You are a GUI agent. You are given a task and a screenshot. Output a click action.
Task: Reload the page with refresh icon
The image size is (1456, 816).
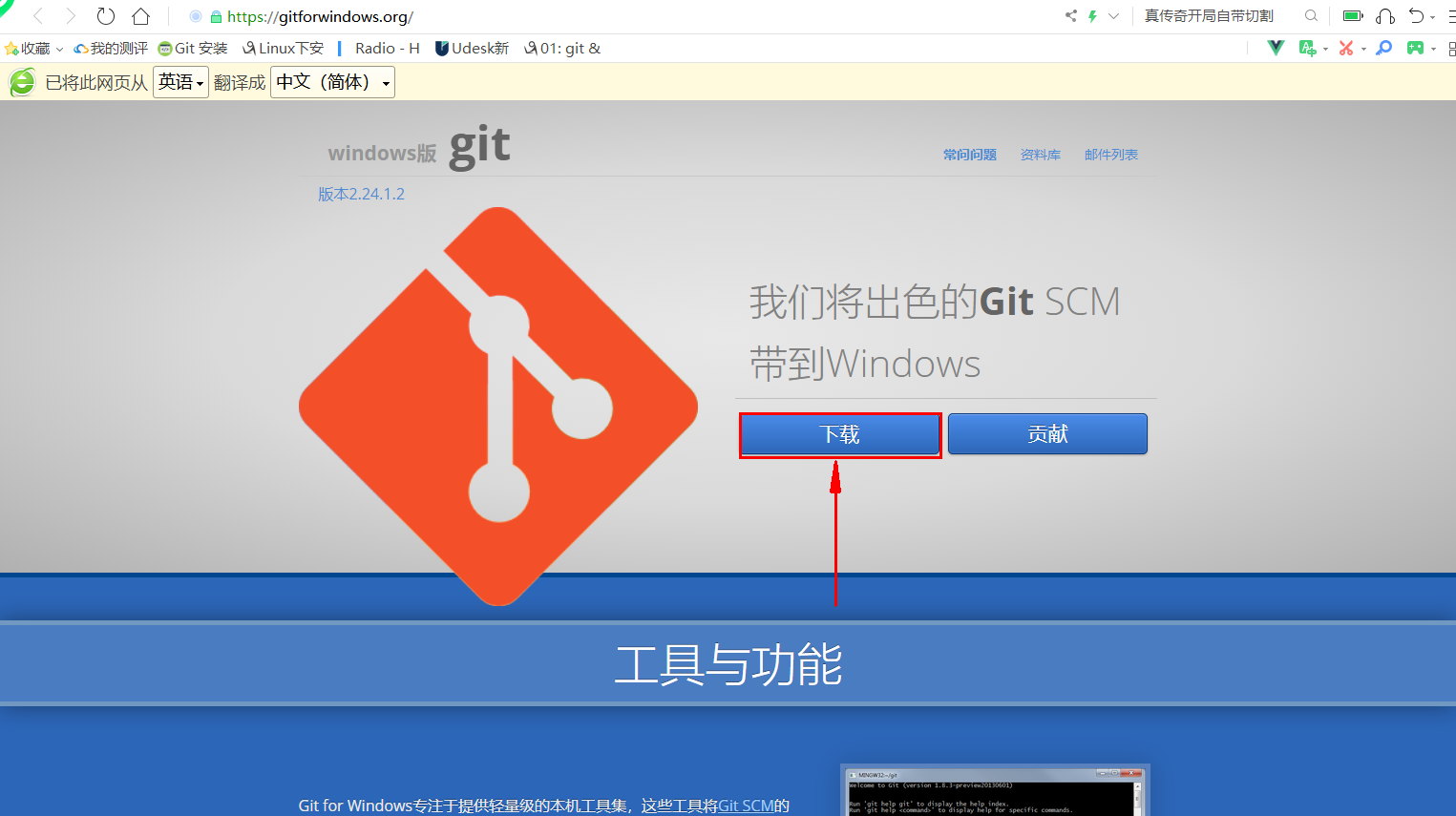click(x=105, y=15)
